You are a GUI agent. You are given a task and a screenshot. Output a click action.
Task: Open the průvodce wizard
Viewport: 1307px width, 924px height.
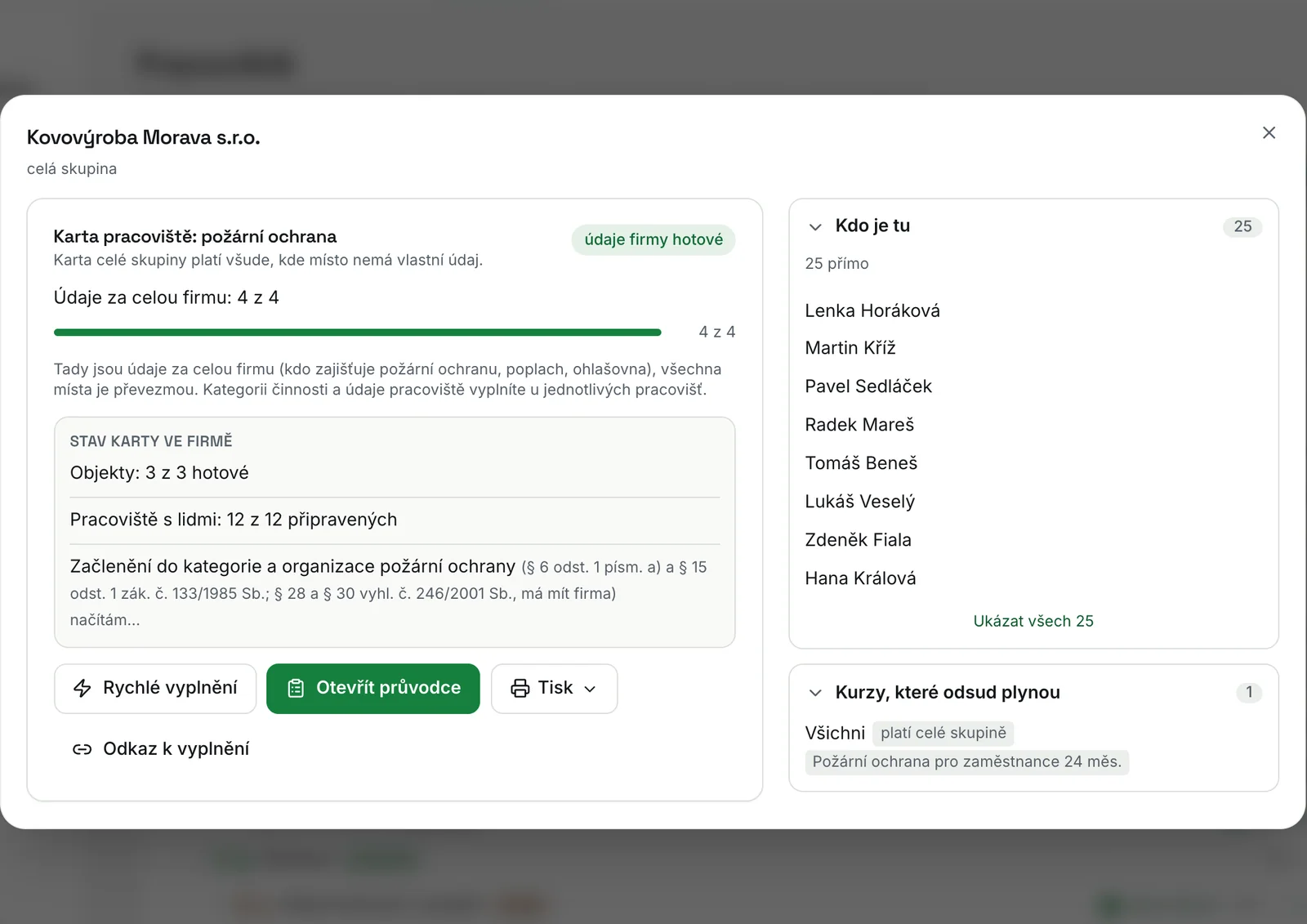372,688
